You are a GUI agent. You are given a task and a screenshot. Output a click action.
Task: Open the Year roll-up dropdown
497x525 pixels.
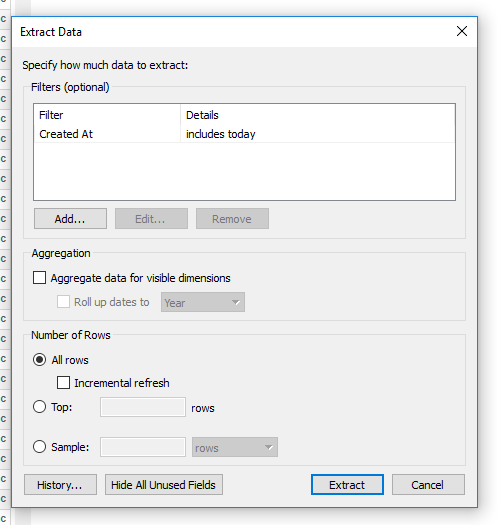pos(203,302)
